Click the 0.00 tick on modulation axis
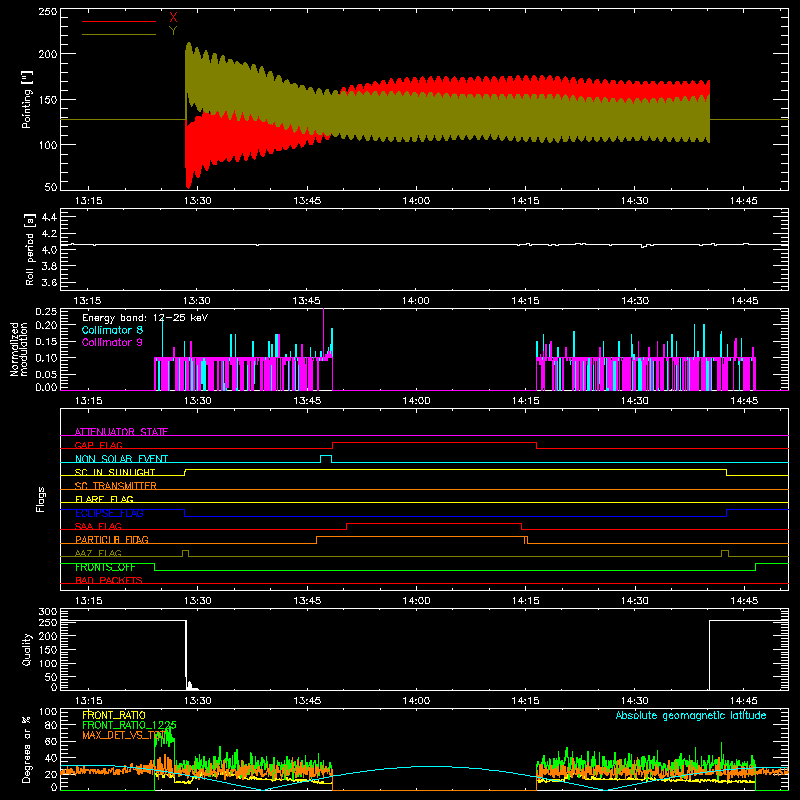This screenshot has height=800, width=800. (x=46, y=387)
